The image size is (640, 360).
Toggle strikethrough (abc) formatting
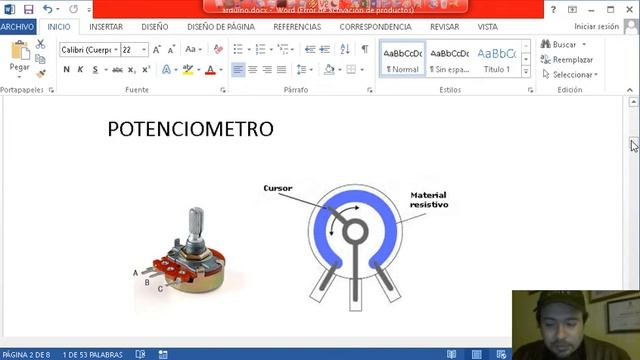click(x=117, y=70)
